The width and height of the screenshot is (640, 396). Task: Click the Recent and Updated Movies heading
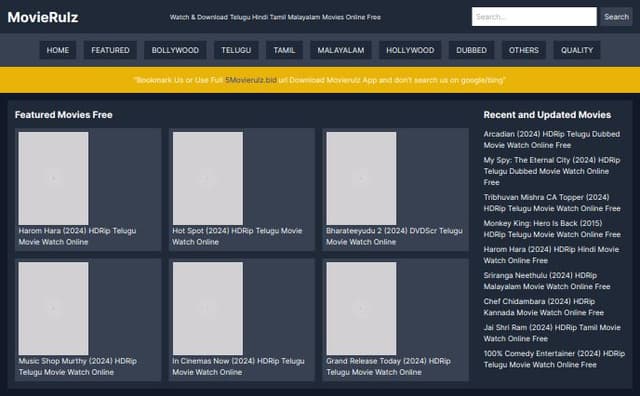click(547, 115)
